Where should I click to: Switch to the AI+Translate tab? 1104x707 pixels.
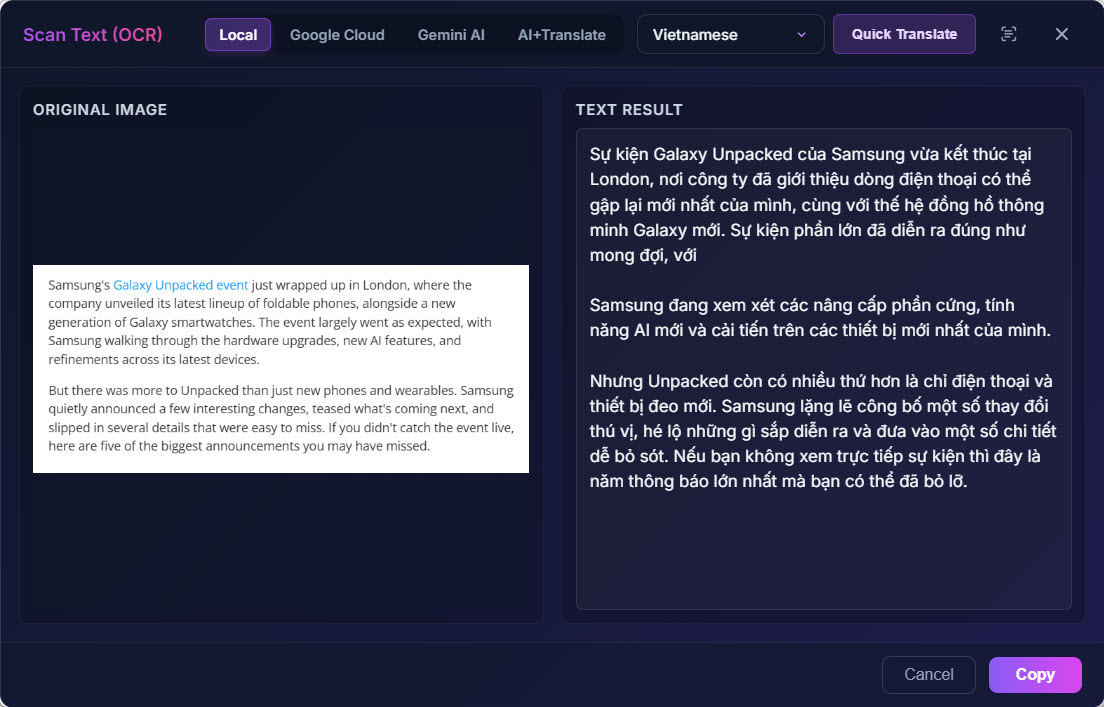[x=562, y=35]
